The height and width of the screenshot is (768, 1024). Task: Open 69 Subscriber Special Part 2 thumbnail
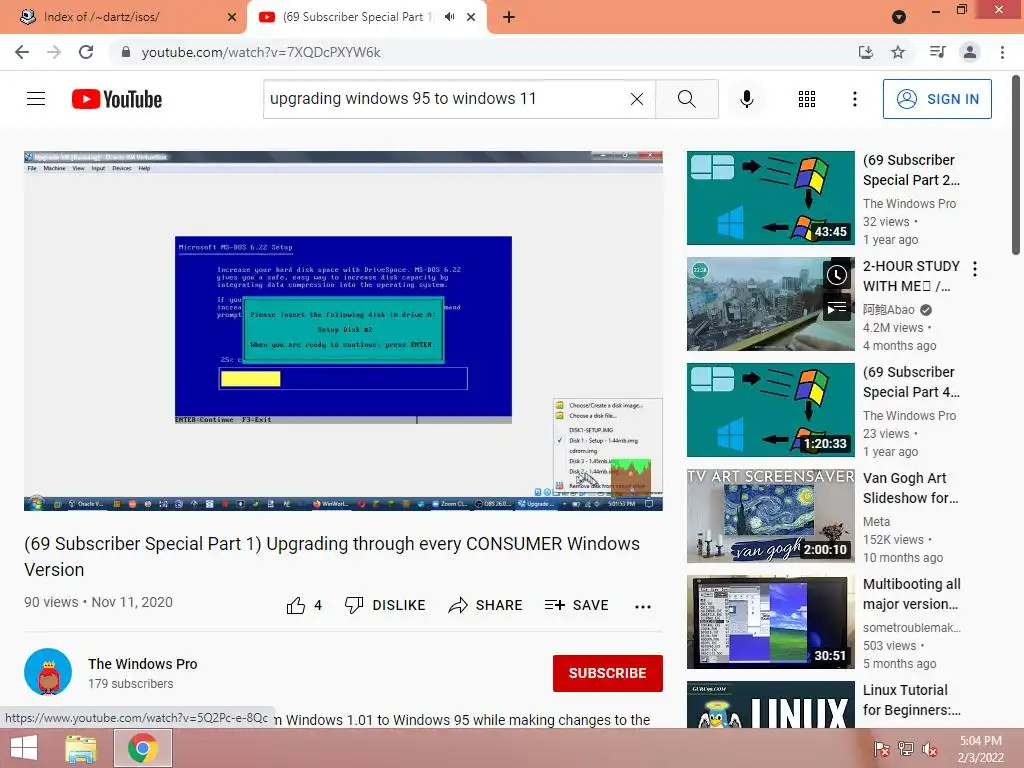(771, 198)
